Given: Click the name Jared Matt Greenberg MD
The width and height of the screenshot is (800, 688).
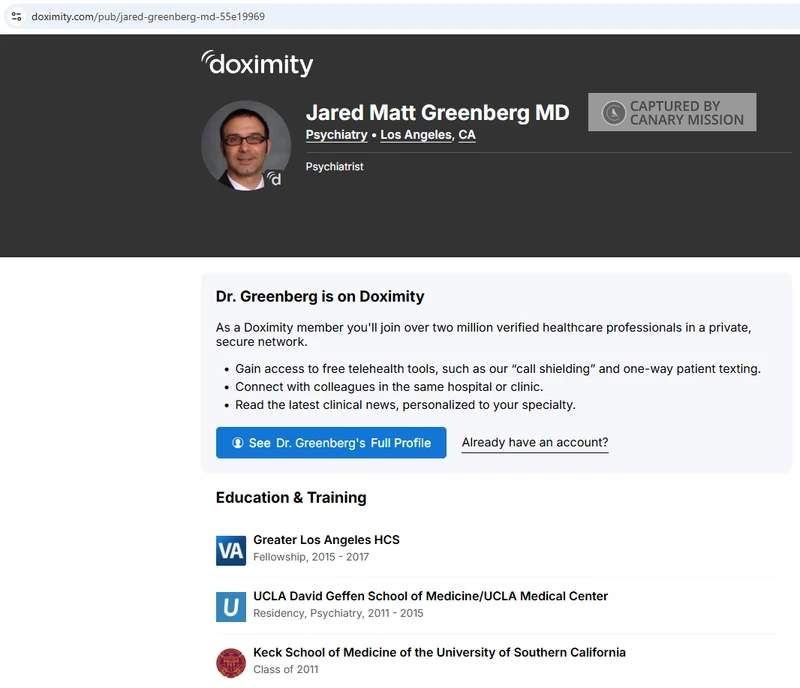Looking at the screenshot, I should click(x=437, y=112).
